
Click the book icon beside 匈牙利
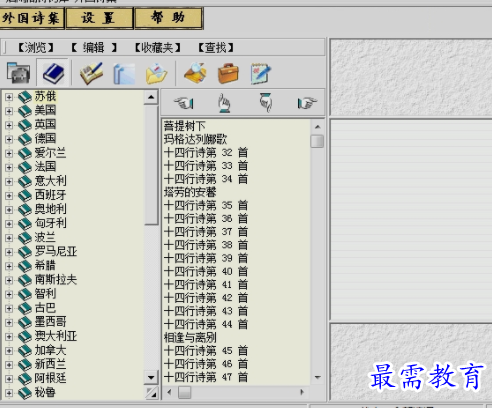click(25, 223)
